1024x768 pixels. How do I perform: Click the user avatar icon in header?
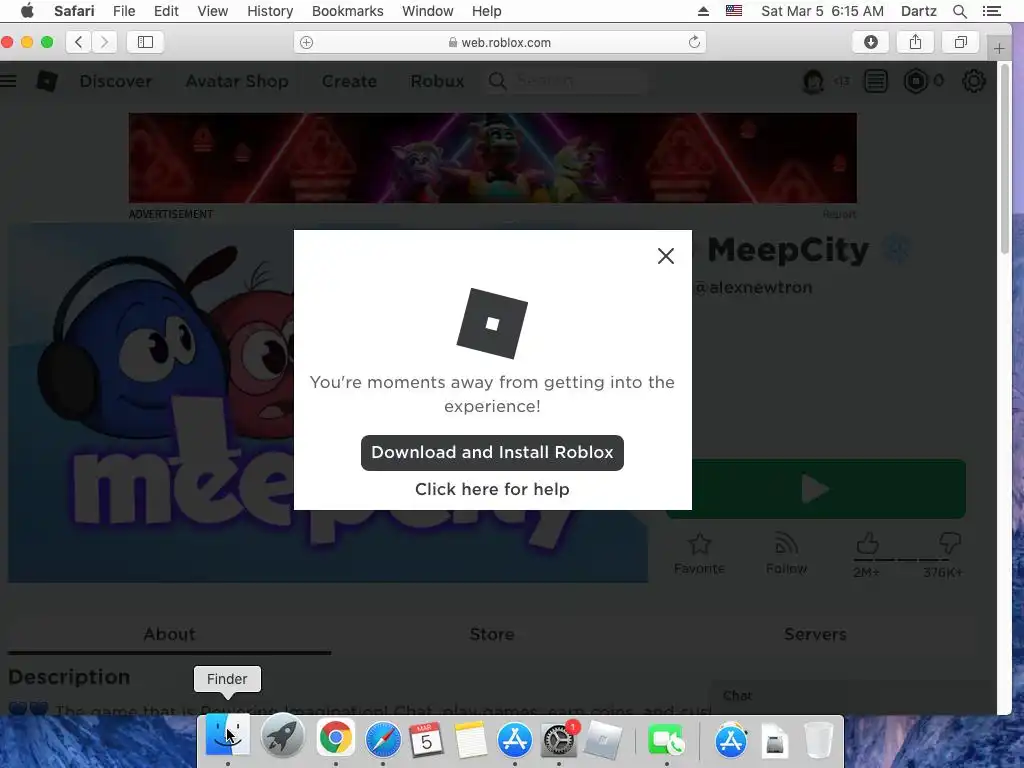(x=813, y=81)
